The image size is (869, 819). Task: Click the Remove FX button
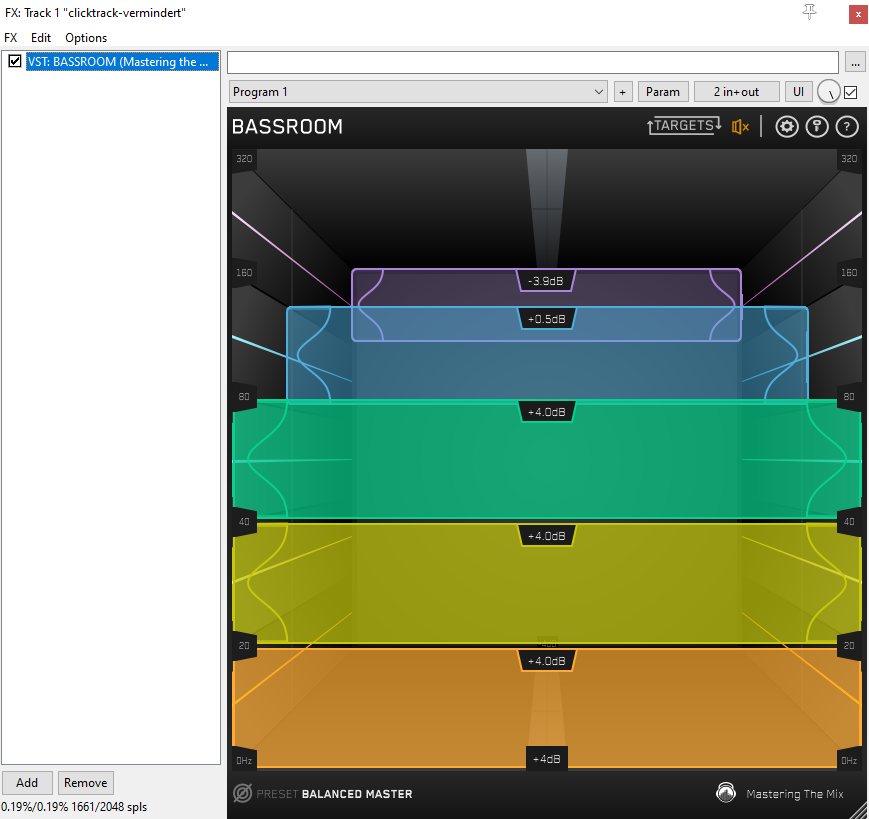tap(86, 783)
